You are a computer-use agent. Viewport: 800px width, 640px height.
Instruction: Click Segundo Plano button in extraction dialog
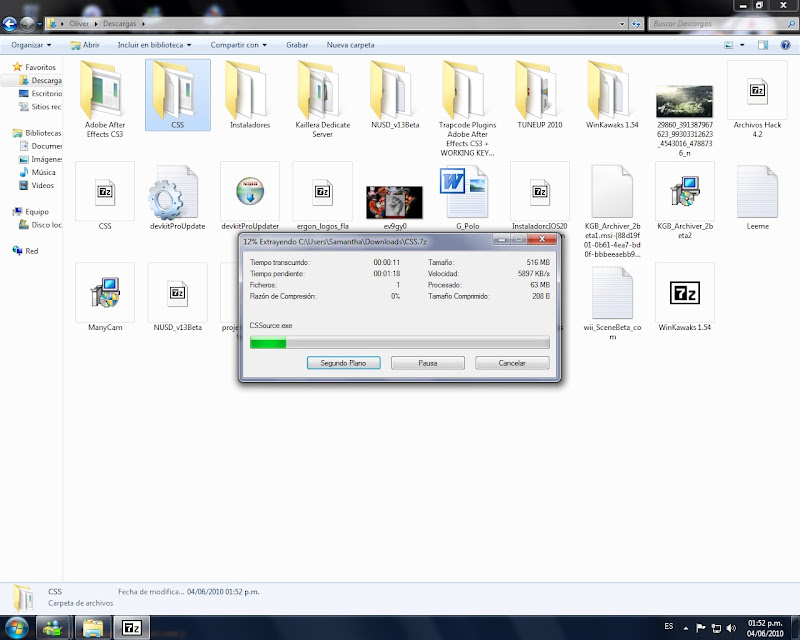(343, 363)
